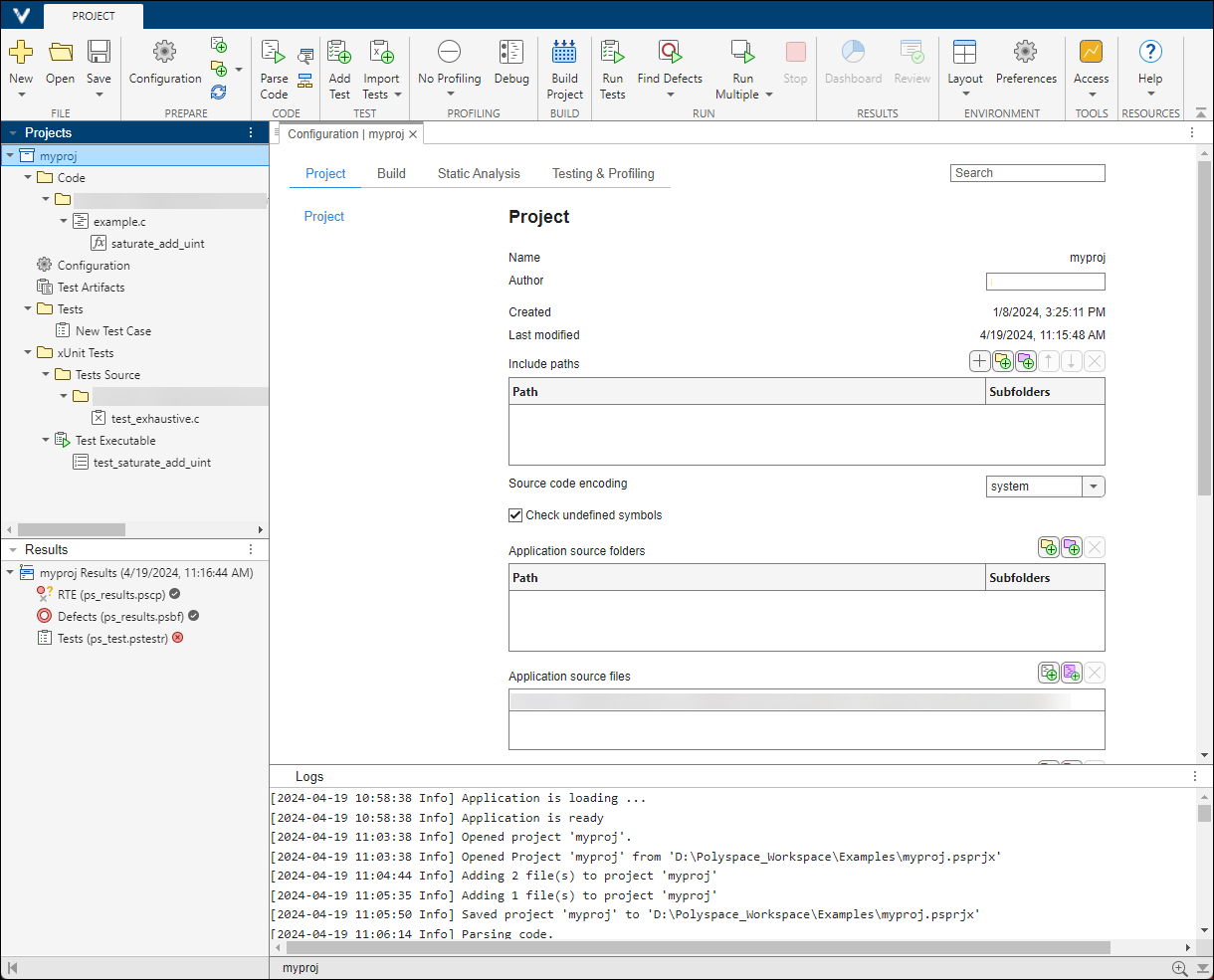Select saturate_add_uint function node
This screenshot has height=980, width=1214.
pos(157,243)
